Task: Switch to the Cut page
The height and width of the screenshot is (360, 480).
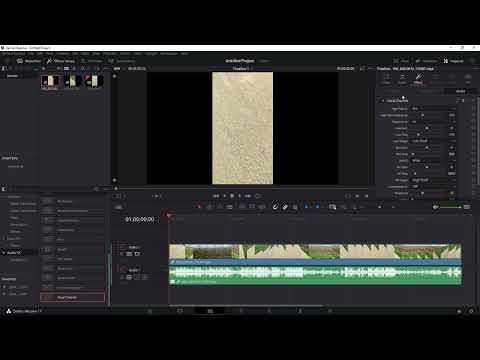Action: coord(180,311)
